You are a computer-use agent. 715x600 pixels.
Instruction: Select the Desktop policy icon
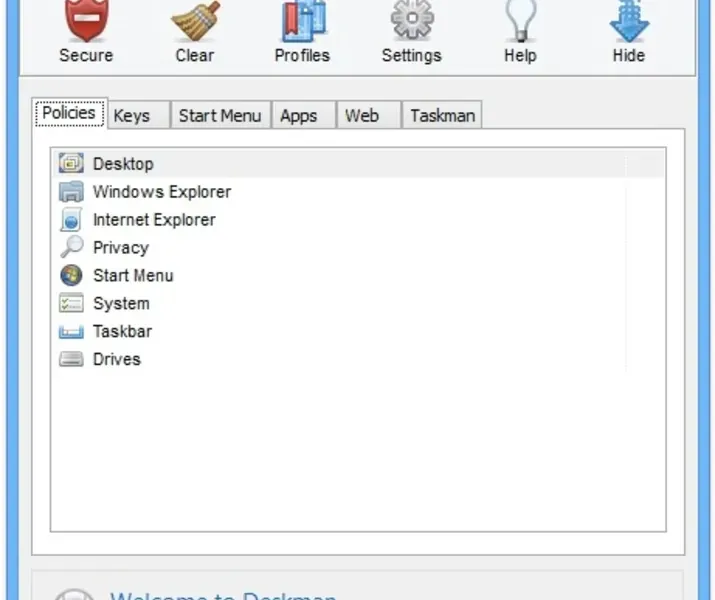coord(71,163)
